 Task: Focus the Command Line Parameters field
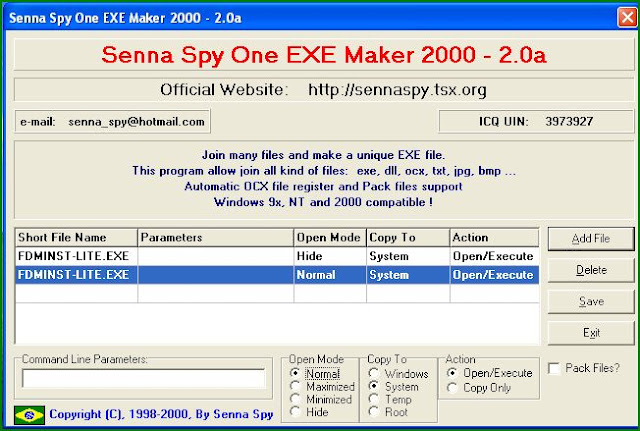click(144, 378)
